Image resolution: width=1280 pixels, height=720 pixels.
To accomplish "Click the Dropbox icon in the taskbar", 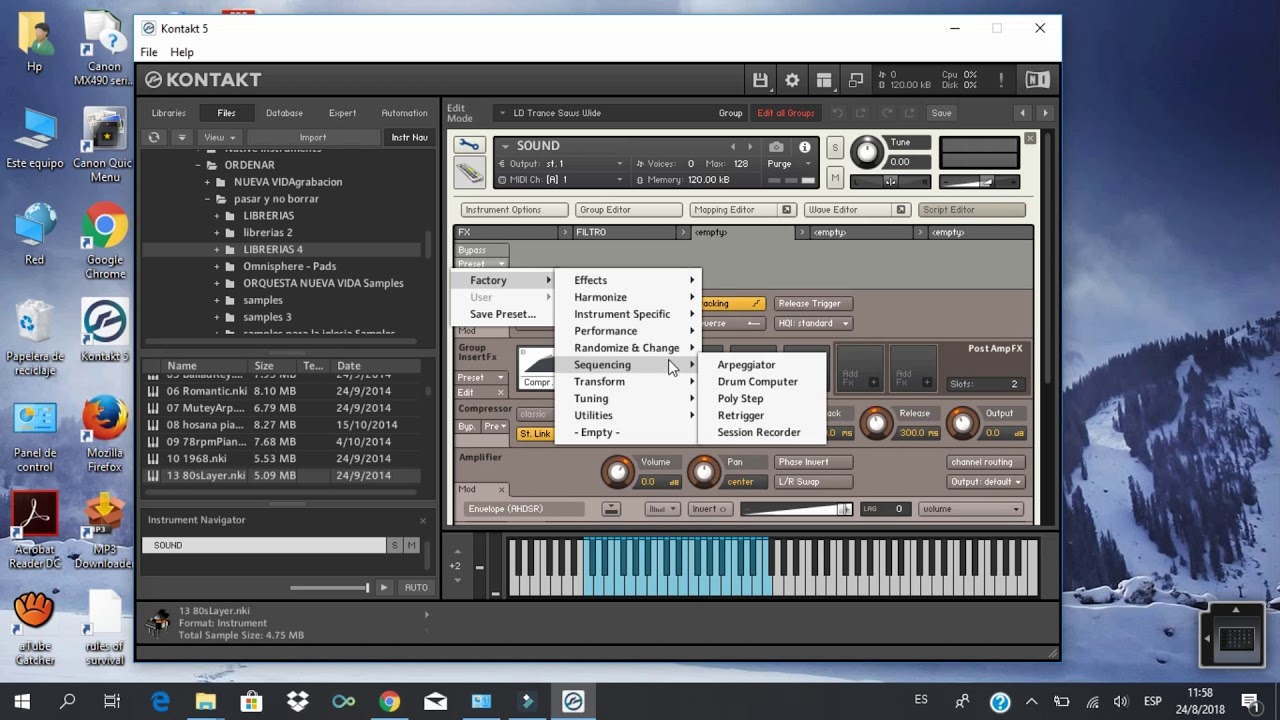I will click(x=298, y=701).
